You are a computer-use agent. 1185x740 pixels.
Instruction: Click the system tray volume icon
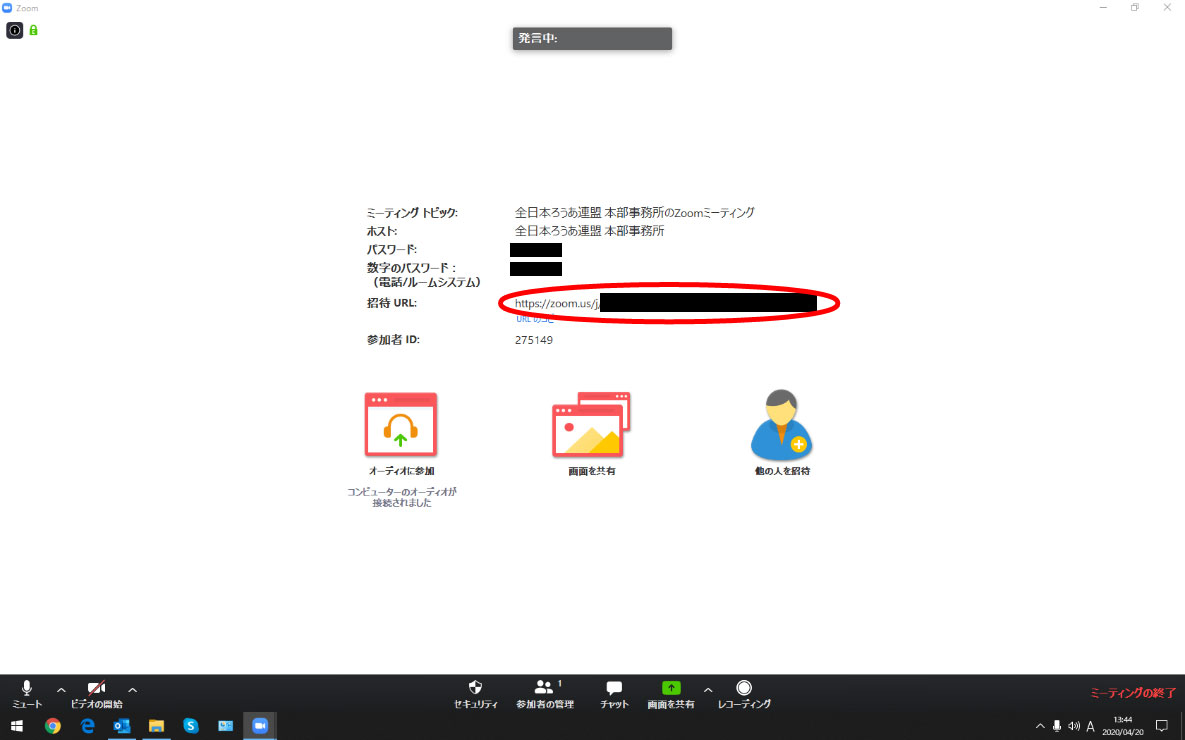[x=1074, y=726]
